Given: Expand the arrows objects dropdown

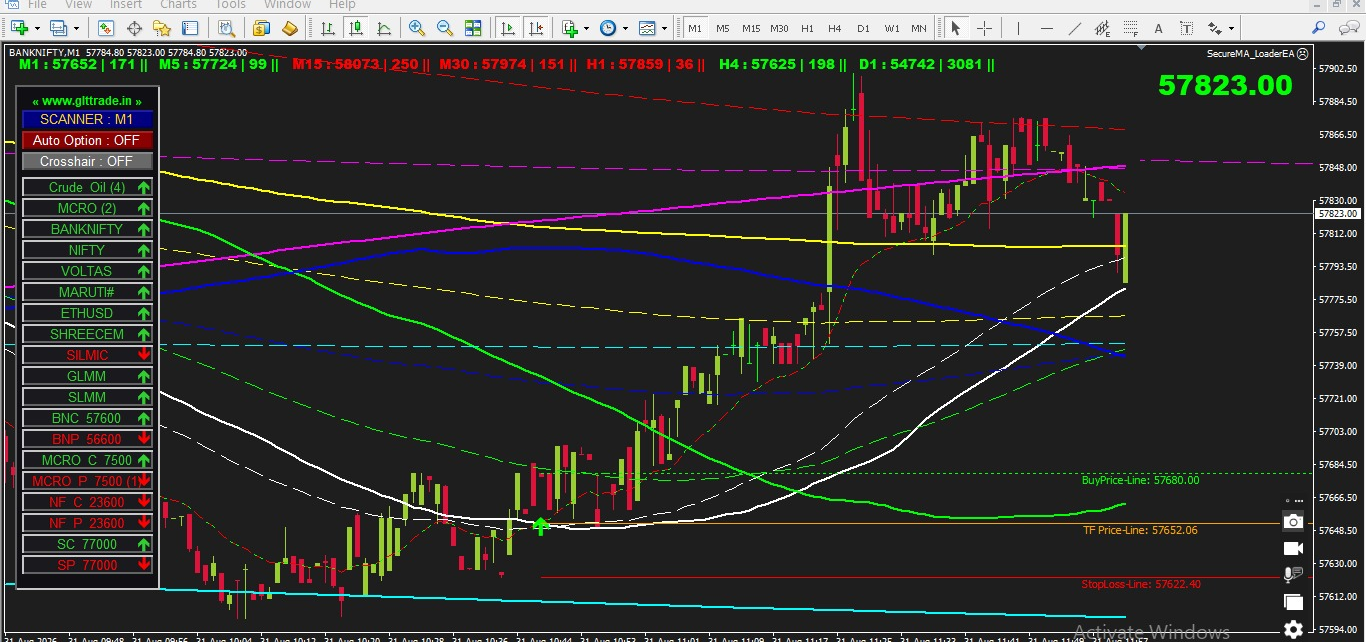Looking at the screenshot, I should (x=1231, y=28).
